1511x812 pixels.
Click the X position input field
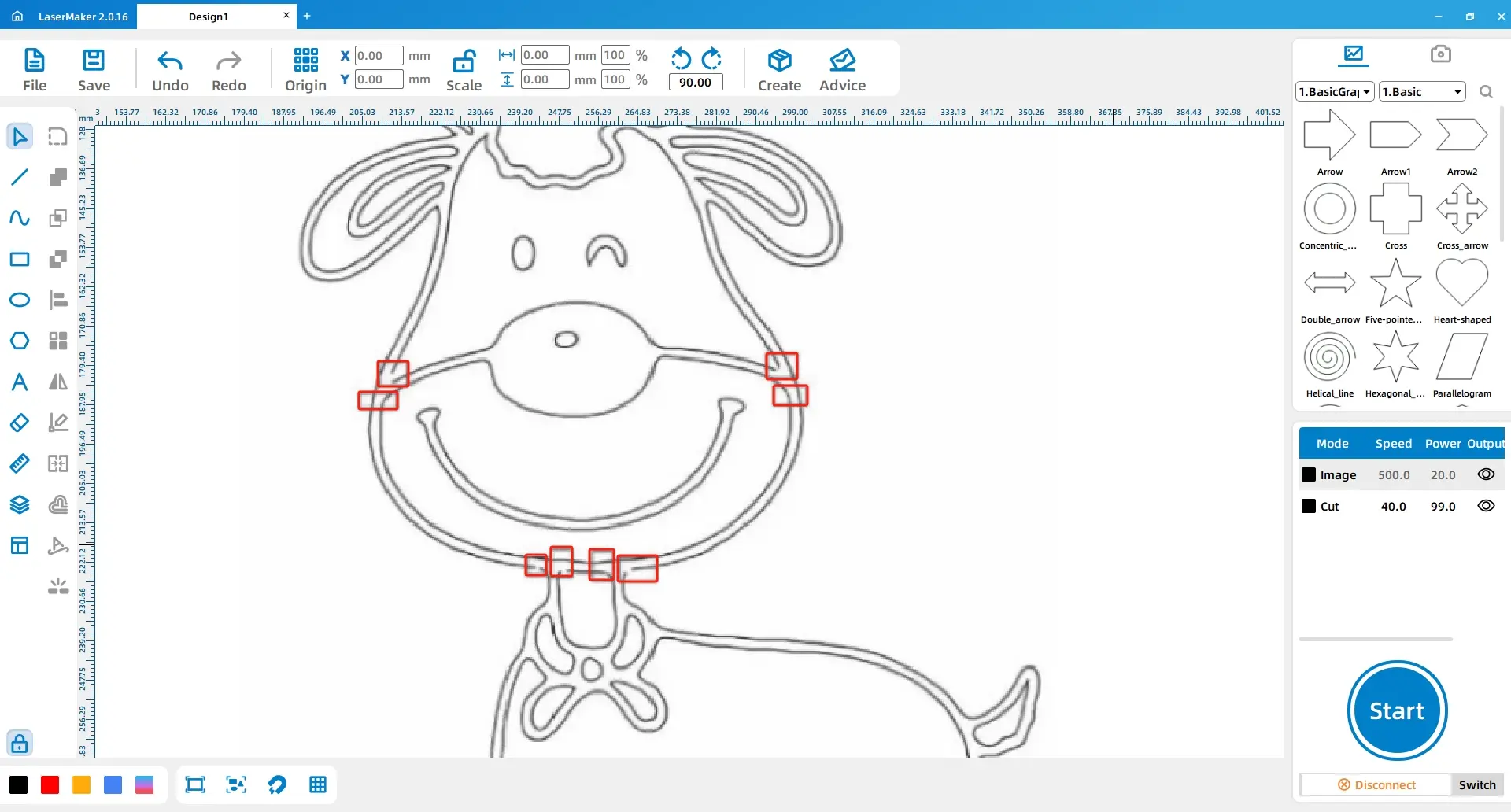click(x=379, y=56)
